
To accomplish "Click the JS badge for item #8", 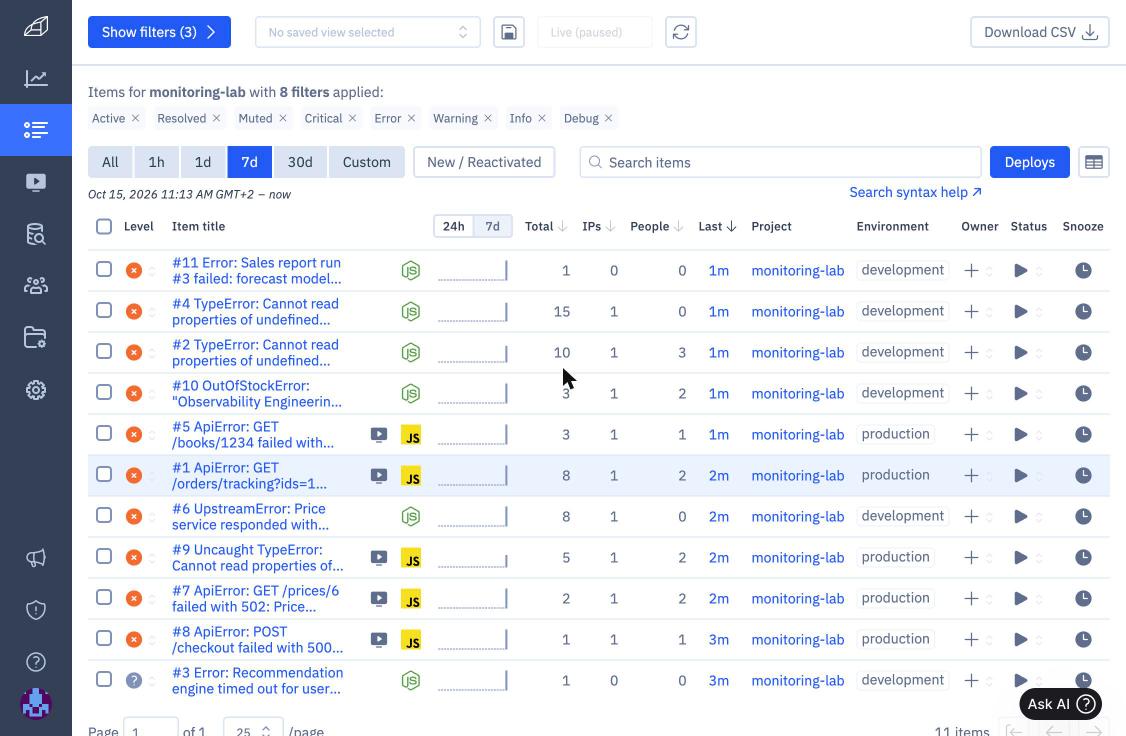I will 411,640.
